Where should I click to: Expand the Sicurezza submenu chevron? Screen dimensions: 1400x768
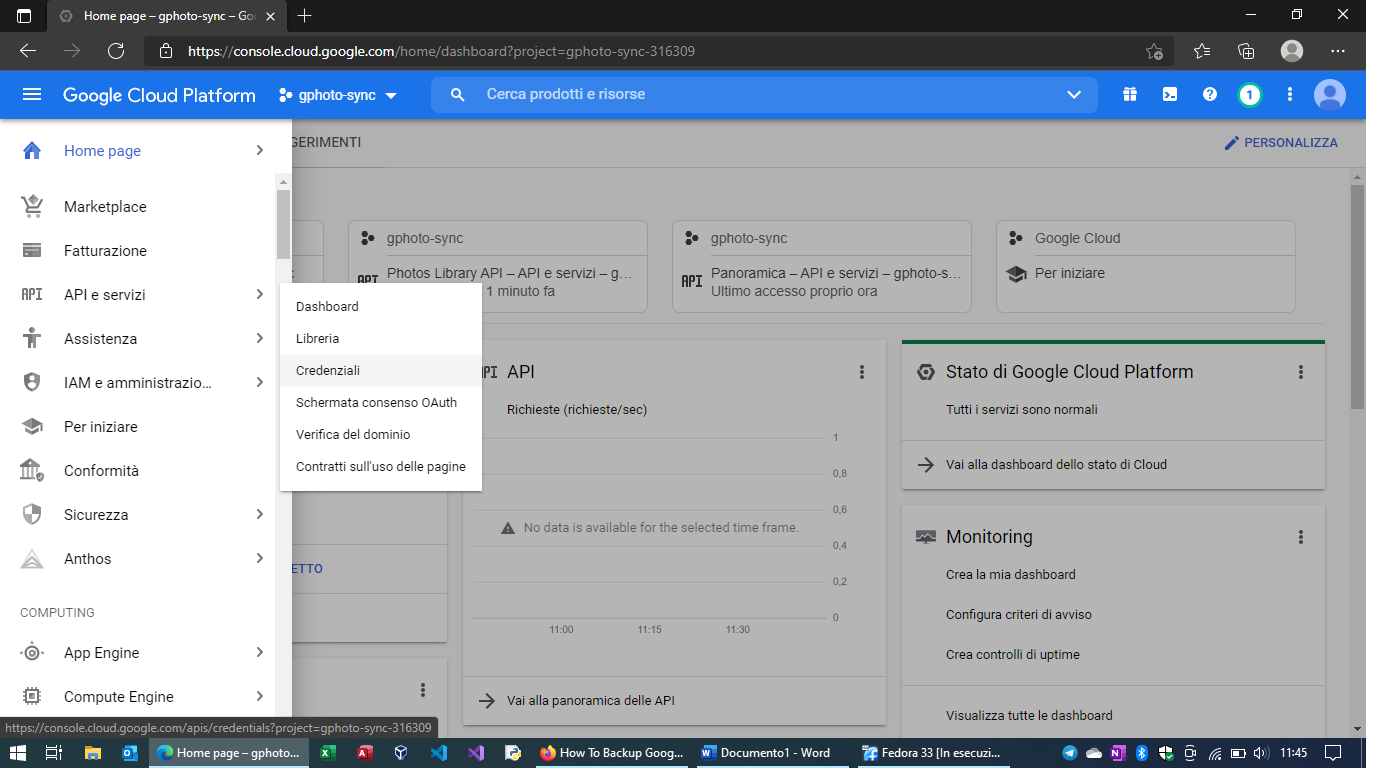click(x=259, y=515)
